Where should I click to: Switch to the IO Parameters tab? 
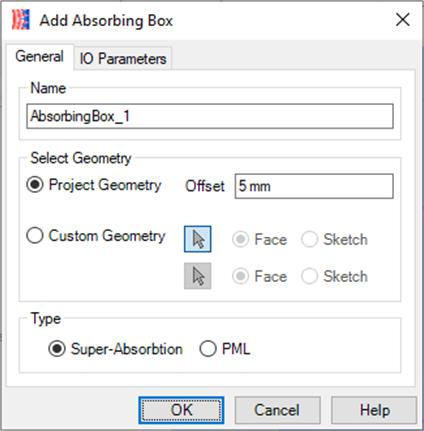pos(123,59)
